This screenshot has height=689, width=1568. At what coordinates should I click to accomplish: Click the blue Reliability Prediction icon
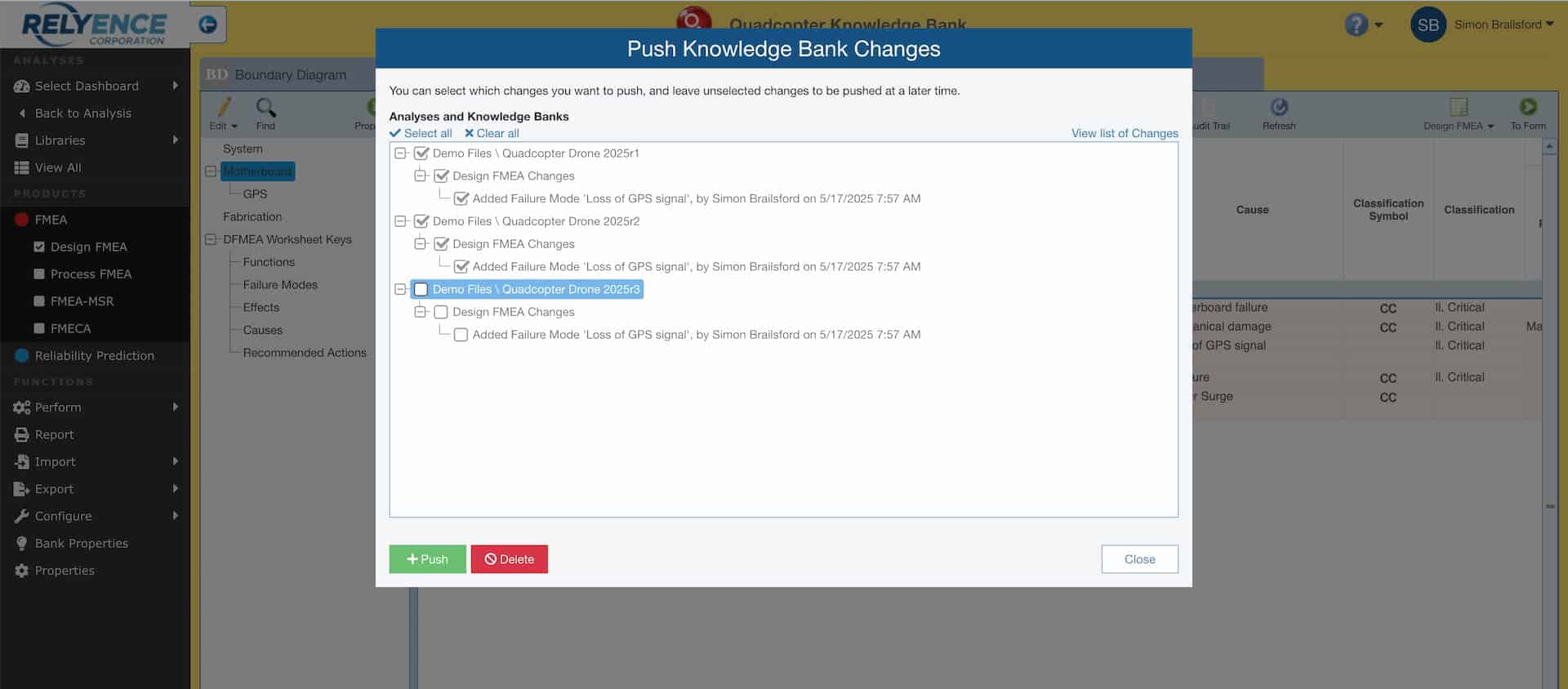tap(22, 355)
